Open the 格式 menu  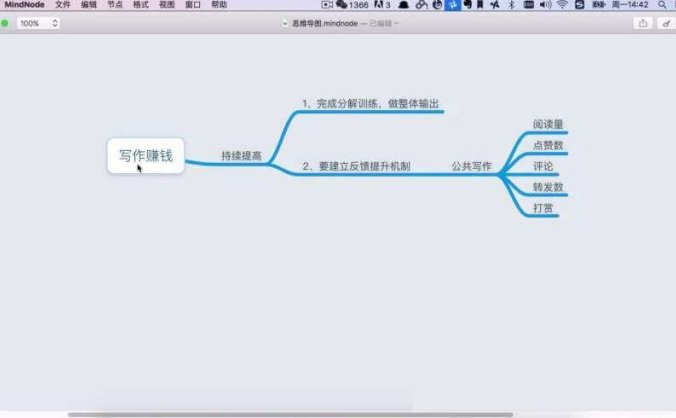[x=140, y=5]
